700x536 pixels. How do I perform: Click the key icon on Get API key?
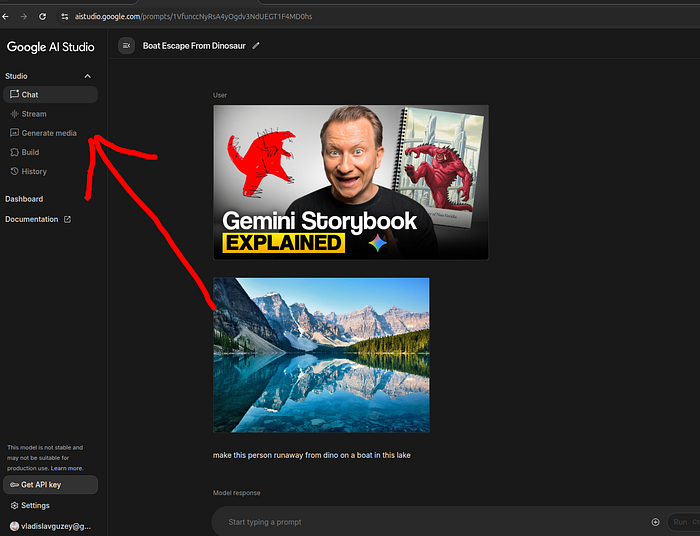point(14,485)
